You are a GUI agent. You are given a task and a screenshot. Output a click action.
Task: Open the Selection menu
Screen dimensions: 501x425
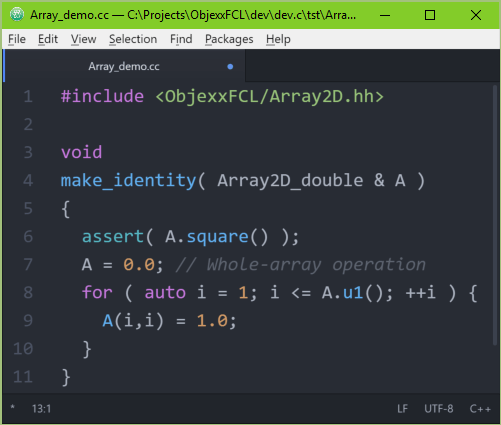point(133,39)
